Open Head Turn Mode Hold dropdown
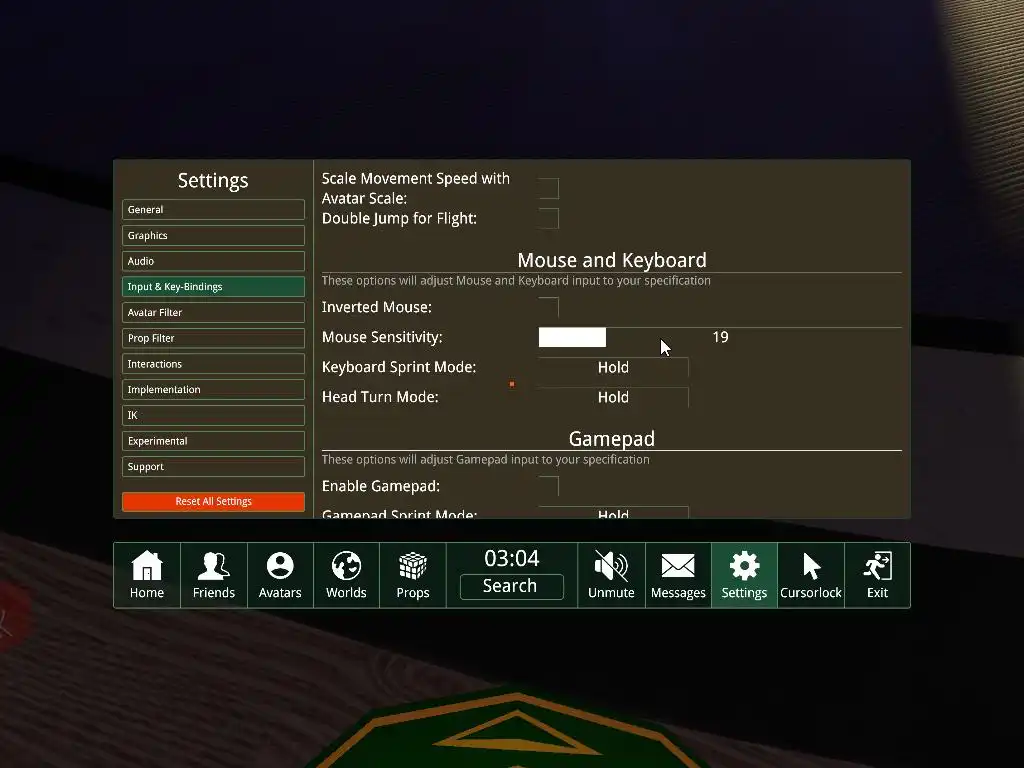This screenshot has height=768, width=1024. [x=613, y=397]
